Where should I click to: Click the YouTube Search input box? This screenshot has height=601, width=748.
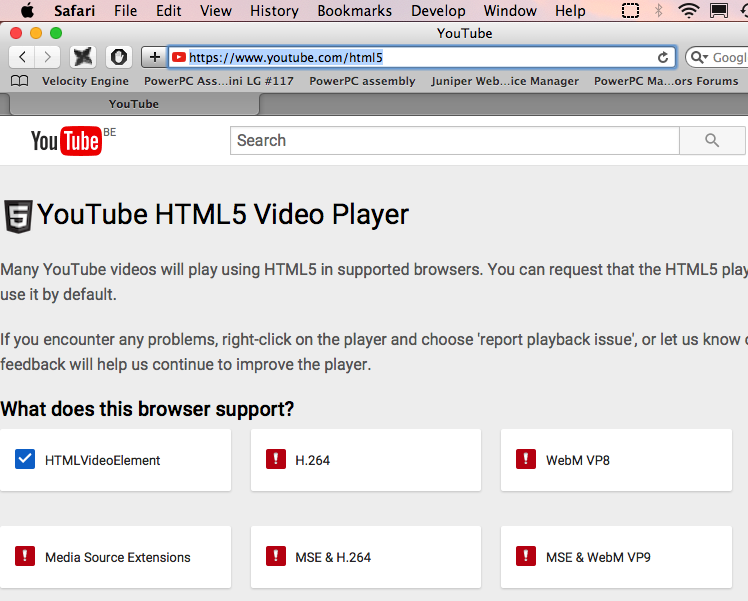point(455,141)
